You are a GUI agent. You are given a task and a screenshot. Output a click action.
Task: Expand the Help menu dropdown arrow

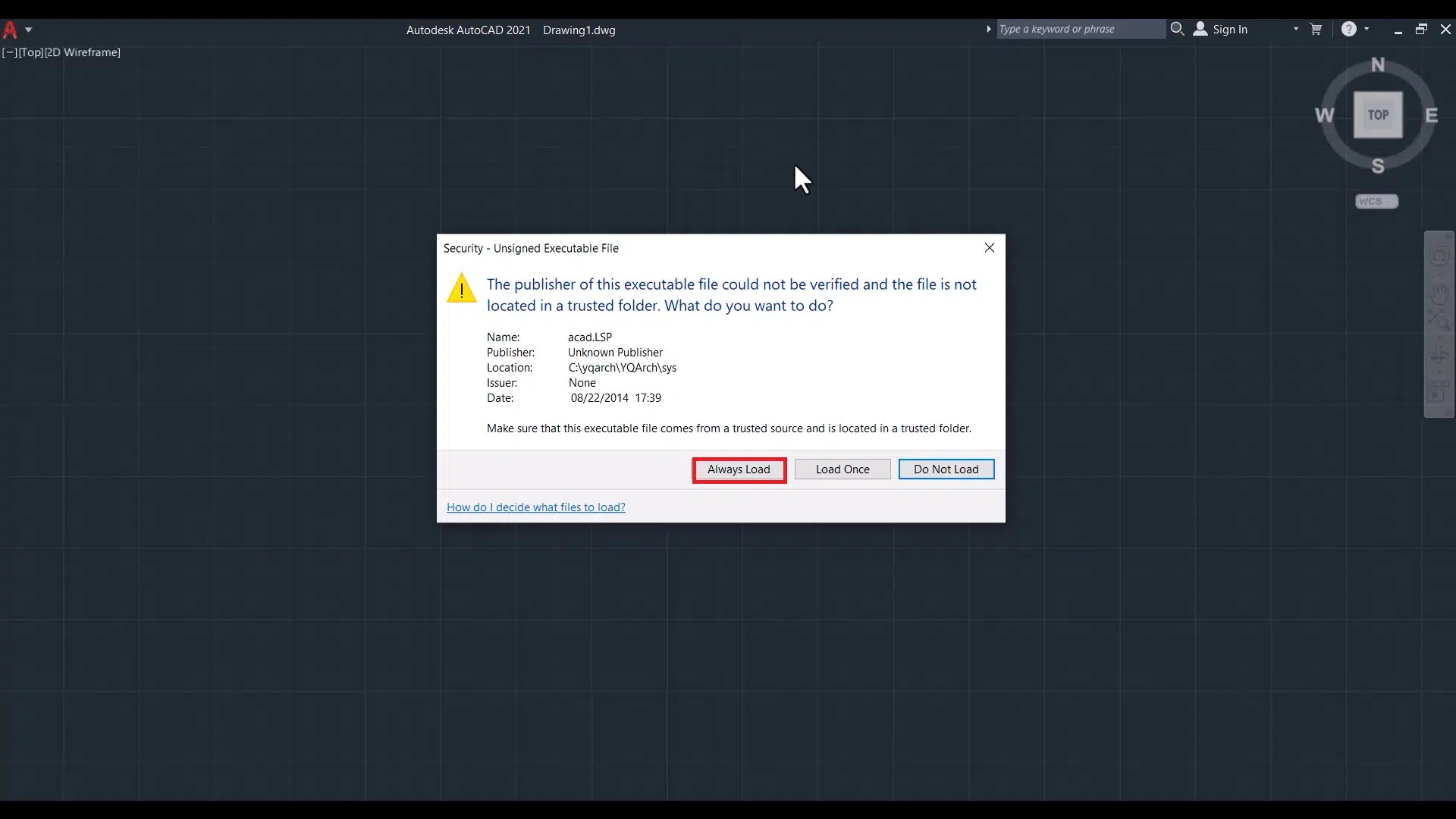click(x=1367, y=29)
